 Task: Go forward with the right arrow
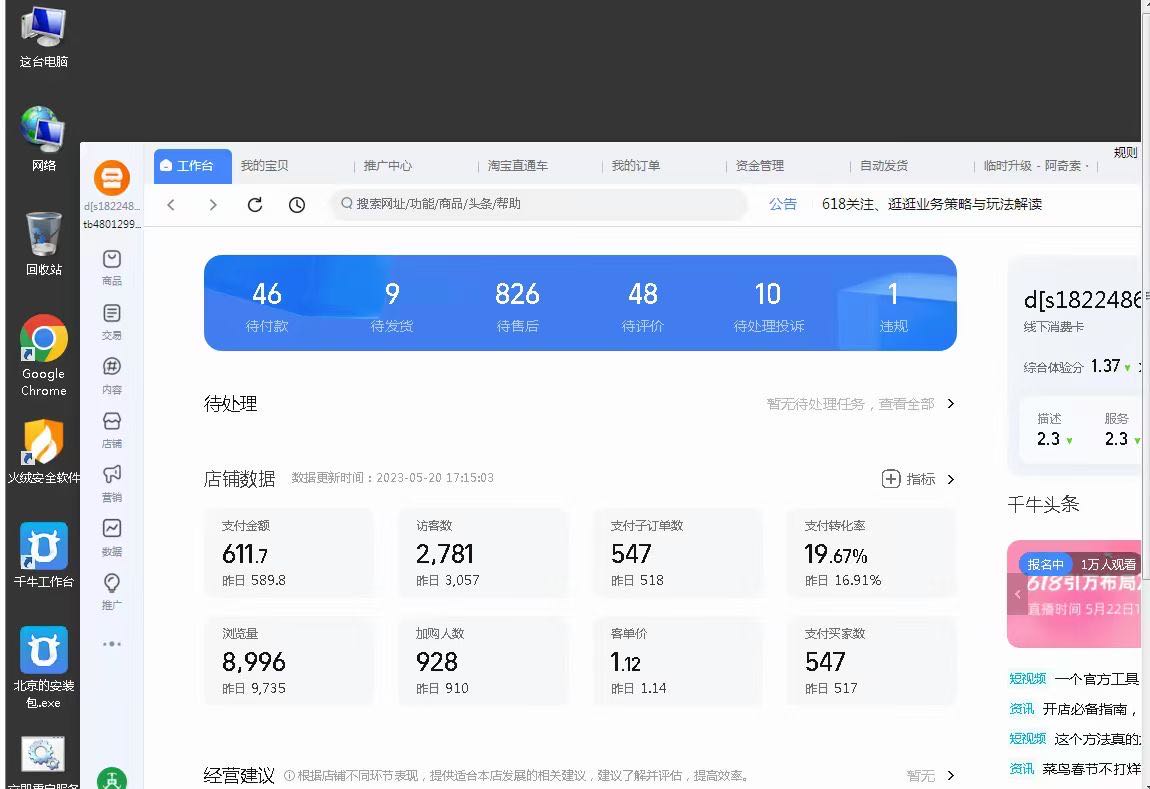pos(213,205)
